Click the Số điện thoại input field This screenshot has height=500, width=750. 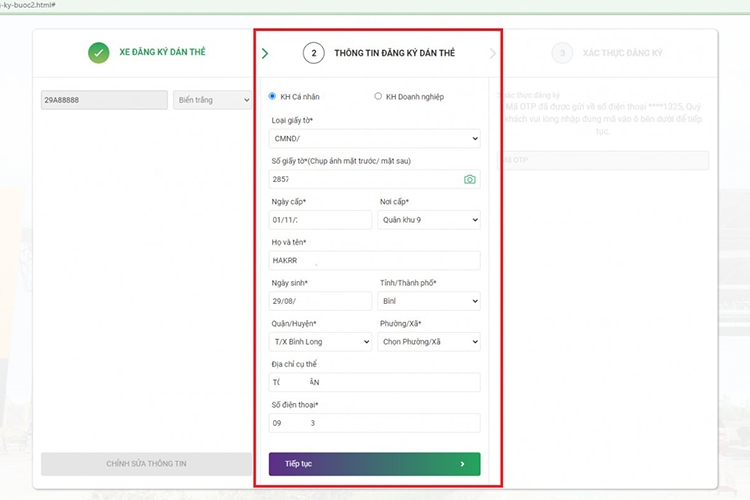[x=375, y=423]
